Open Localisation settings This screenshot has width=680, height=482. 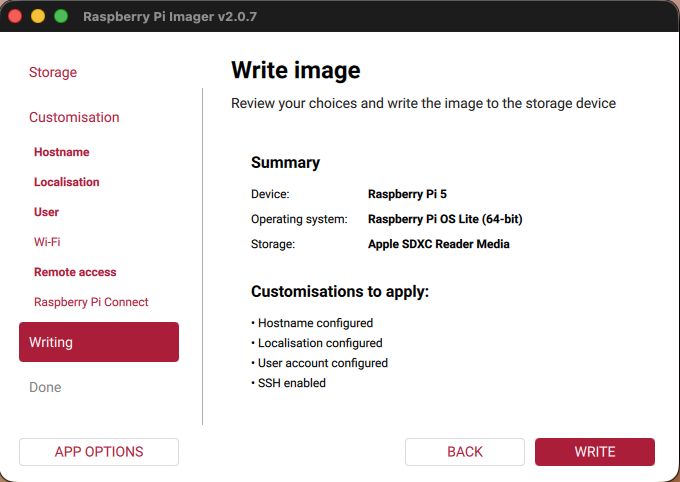67,182
